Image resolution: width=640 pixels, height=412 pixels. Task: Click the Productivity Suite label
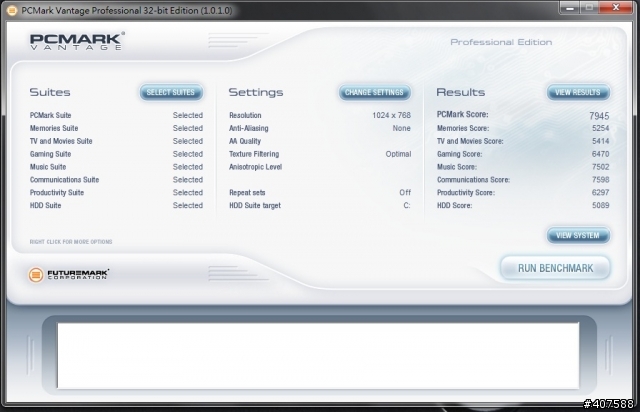pos(57,192)
